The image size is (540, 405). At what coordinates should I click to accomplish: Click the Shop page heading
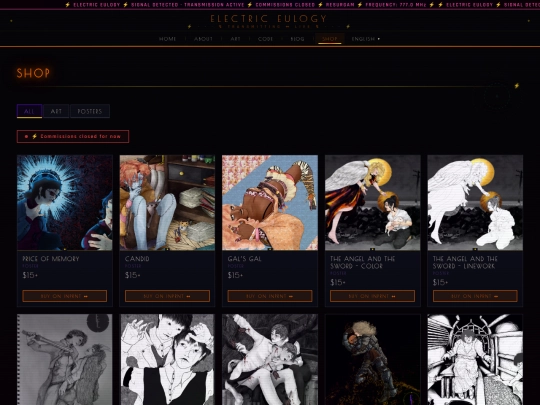(33, 73)
